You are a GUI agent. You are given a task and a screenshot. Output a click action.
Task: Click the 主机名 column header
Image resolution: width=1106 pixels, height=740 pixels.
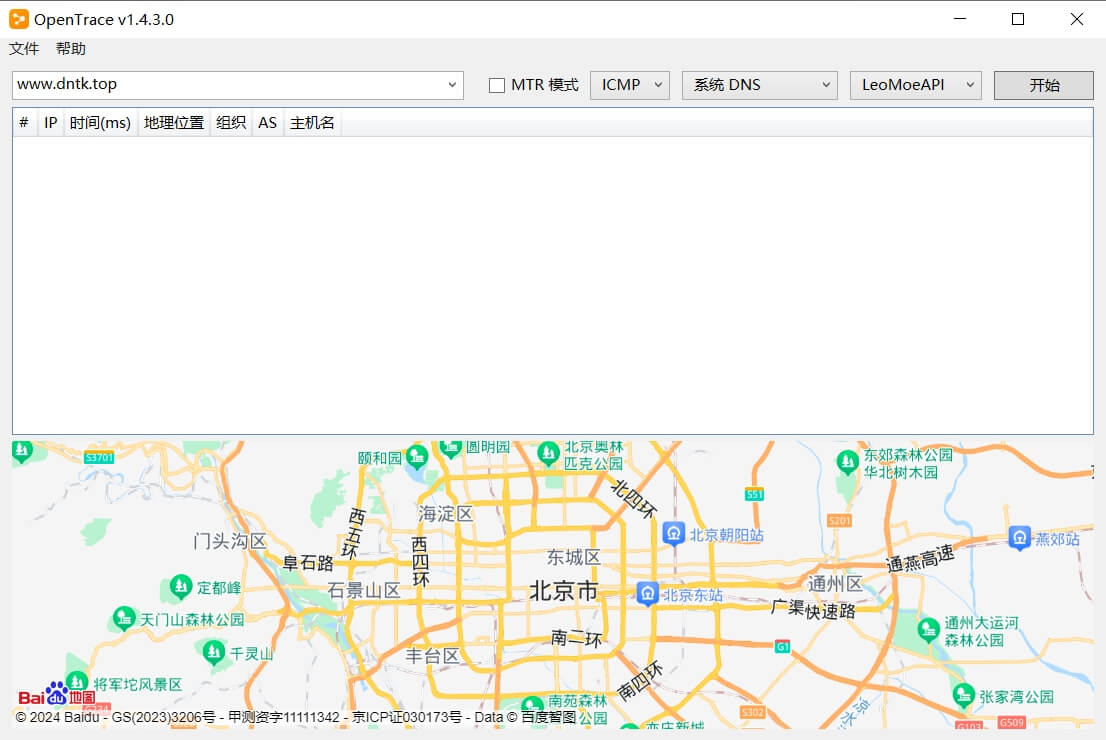click(312, 123)
